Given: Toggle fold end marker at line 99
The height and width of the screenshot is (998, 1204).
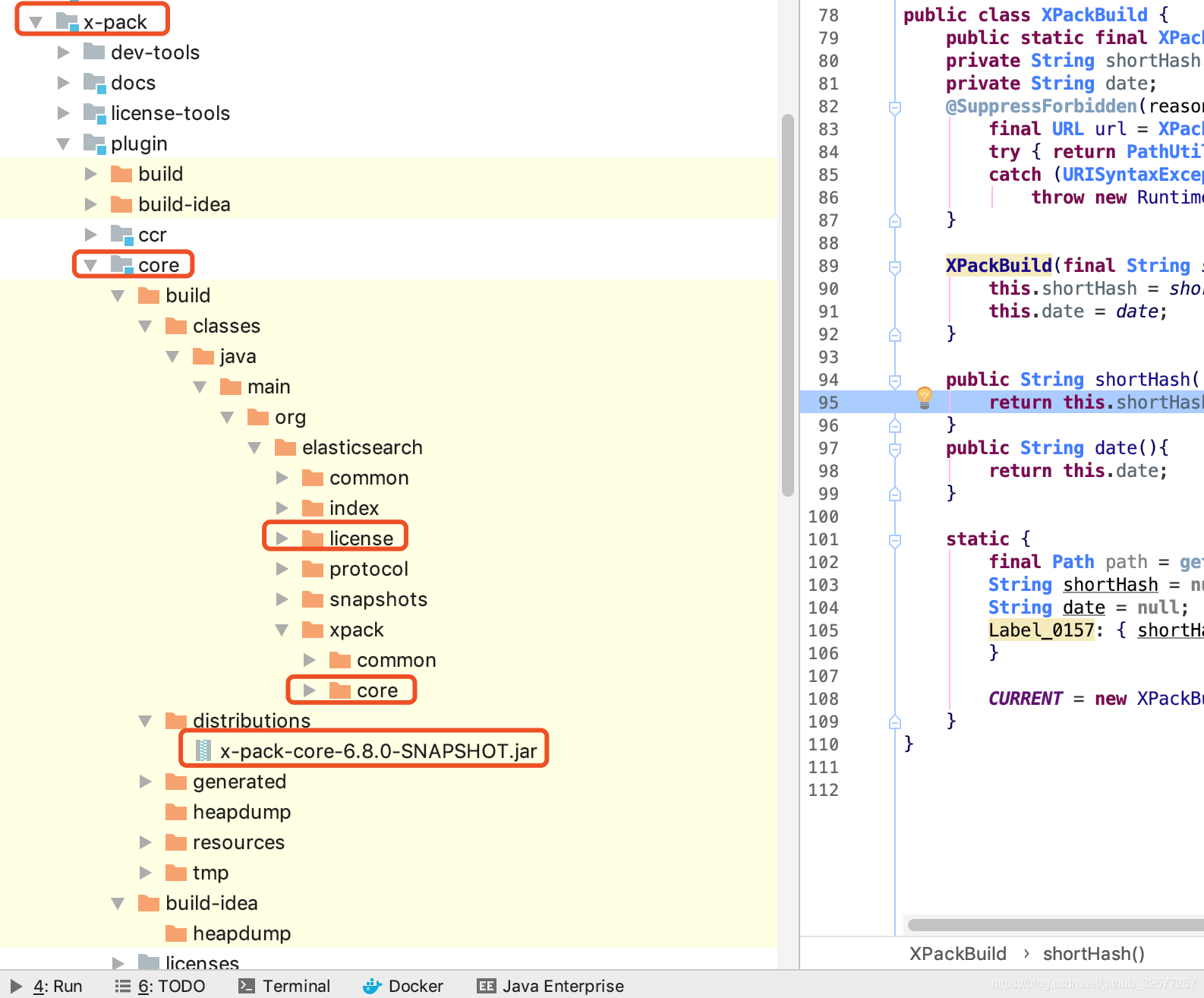Looking at the screenshot, I should coord(895,494).
